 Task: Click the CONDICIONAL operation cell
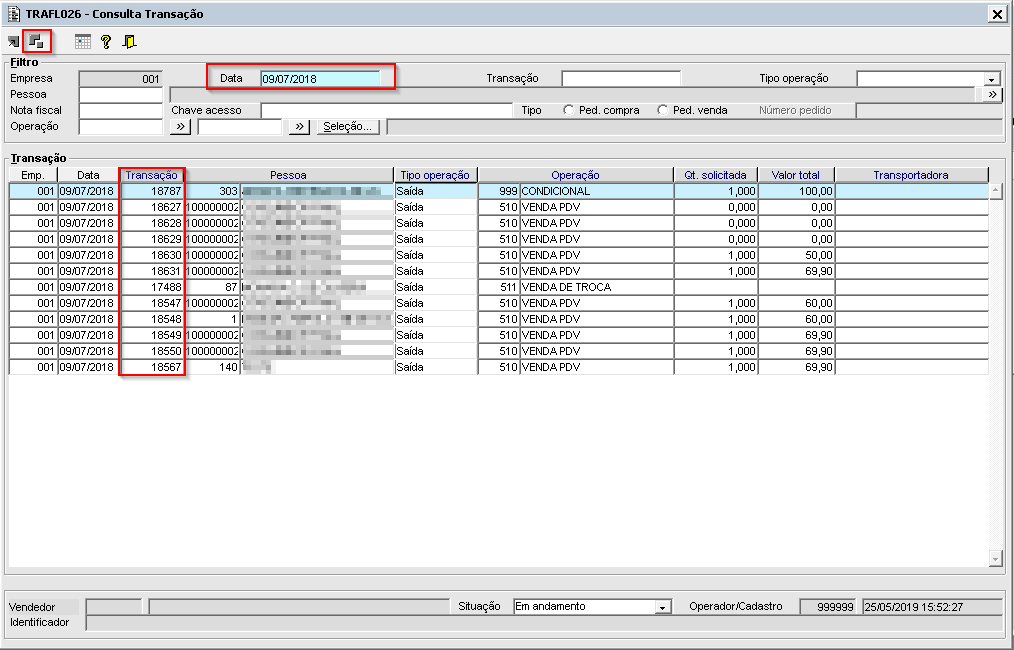[x=596, y=191]
